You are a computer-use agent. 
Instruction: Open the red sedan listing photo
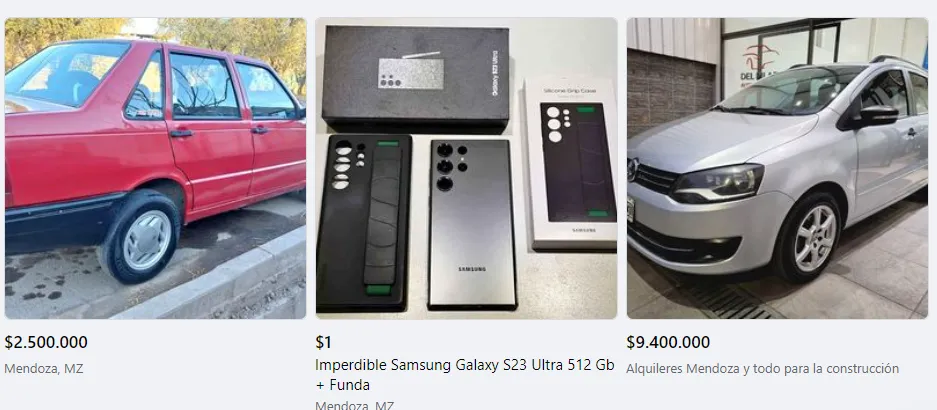pyautogui.click(x=155, y=168)
